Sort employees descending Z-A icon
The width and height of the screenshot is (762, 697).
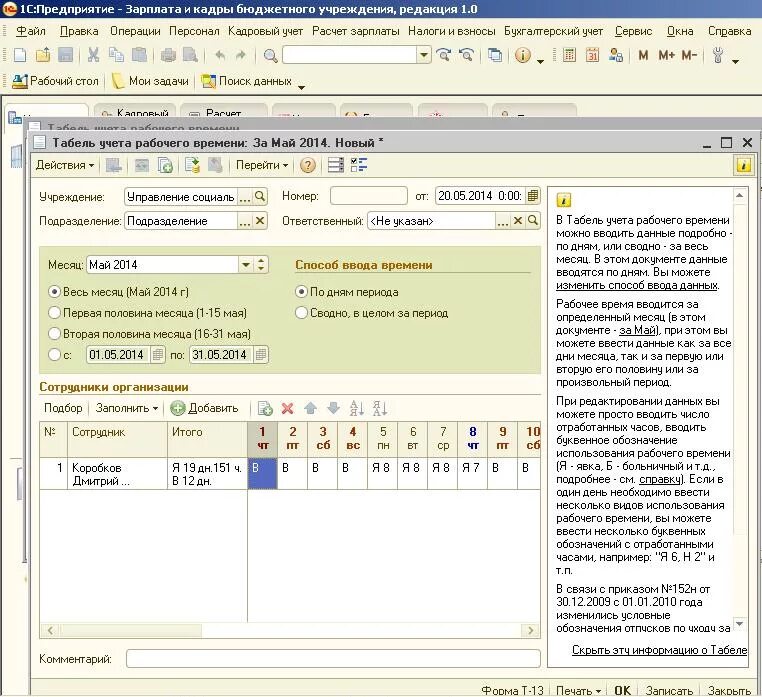click(x=380, y=409)
